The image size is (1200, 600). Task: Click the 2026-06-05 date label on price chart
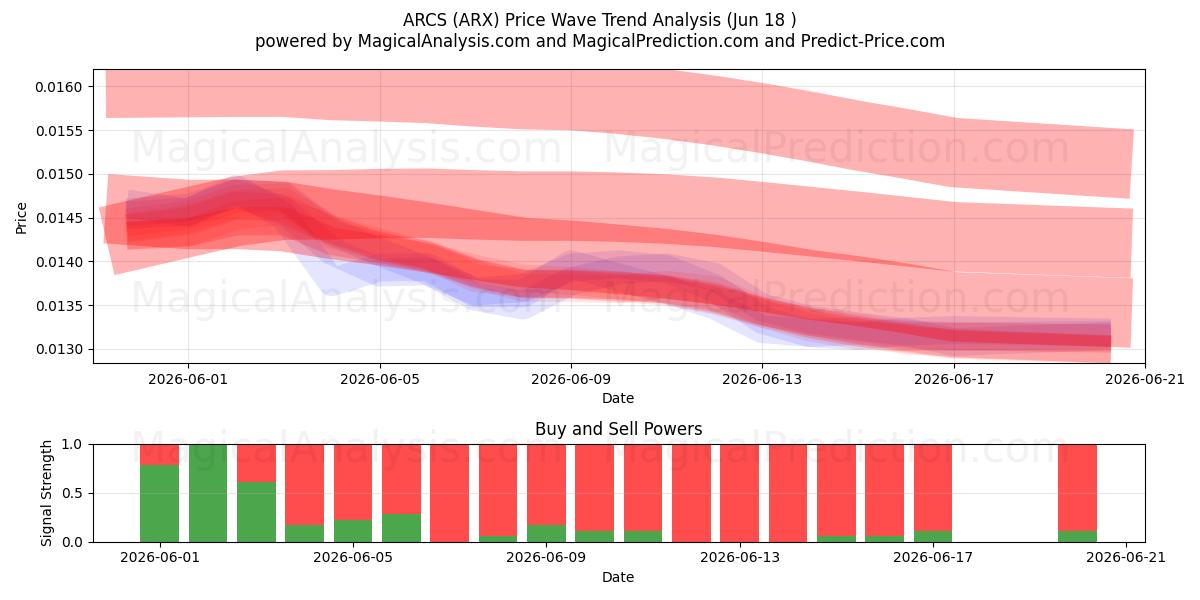click(380, 379)
